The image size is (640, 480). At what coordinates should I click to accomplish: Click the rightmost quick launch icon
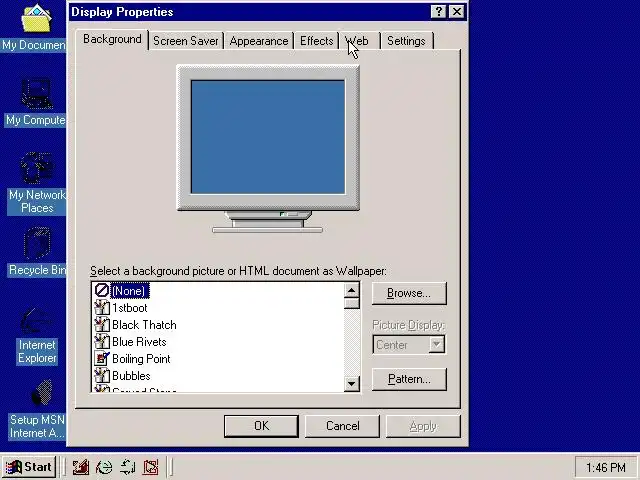[x=151, y=467]
